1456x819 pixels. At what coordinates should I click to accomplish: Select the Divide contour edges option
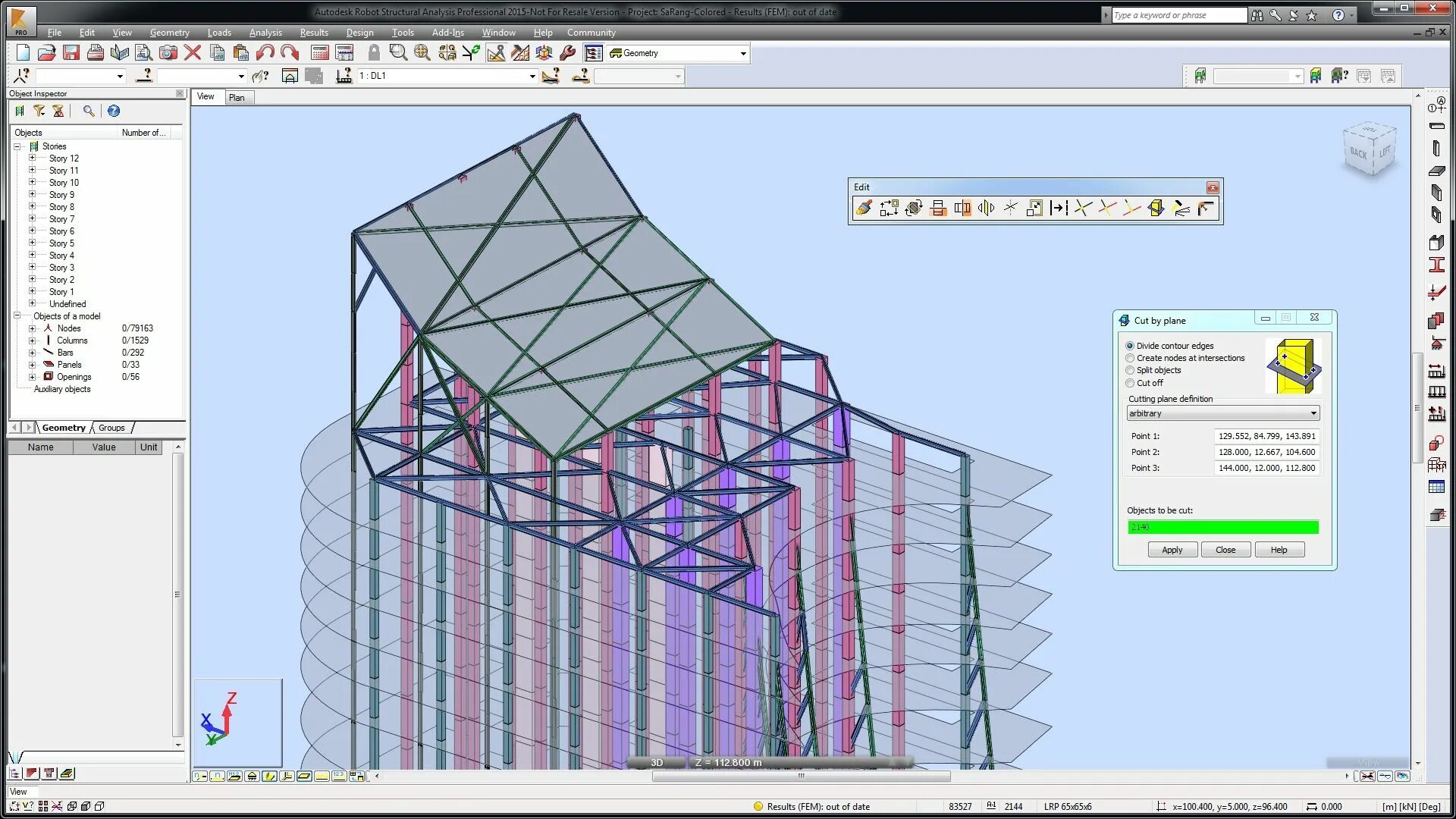[1130, 346]
